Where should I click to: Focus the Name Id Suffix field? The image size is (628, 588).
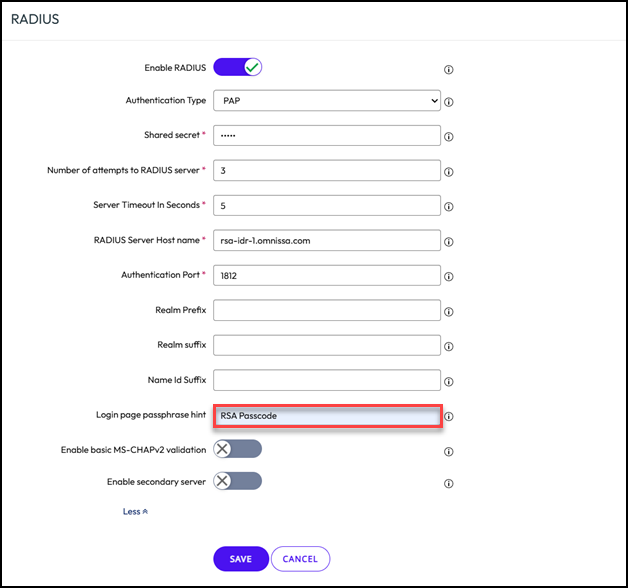(x=327, y=380)
